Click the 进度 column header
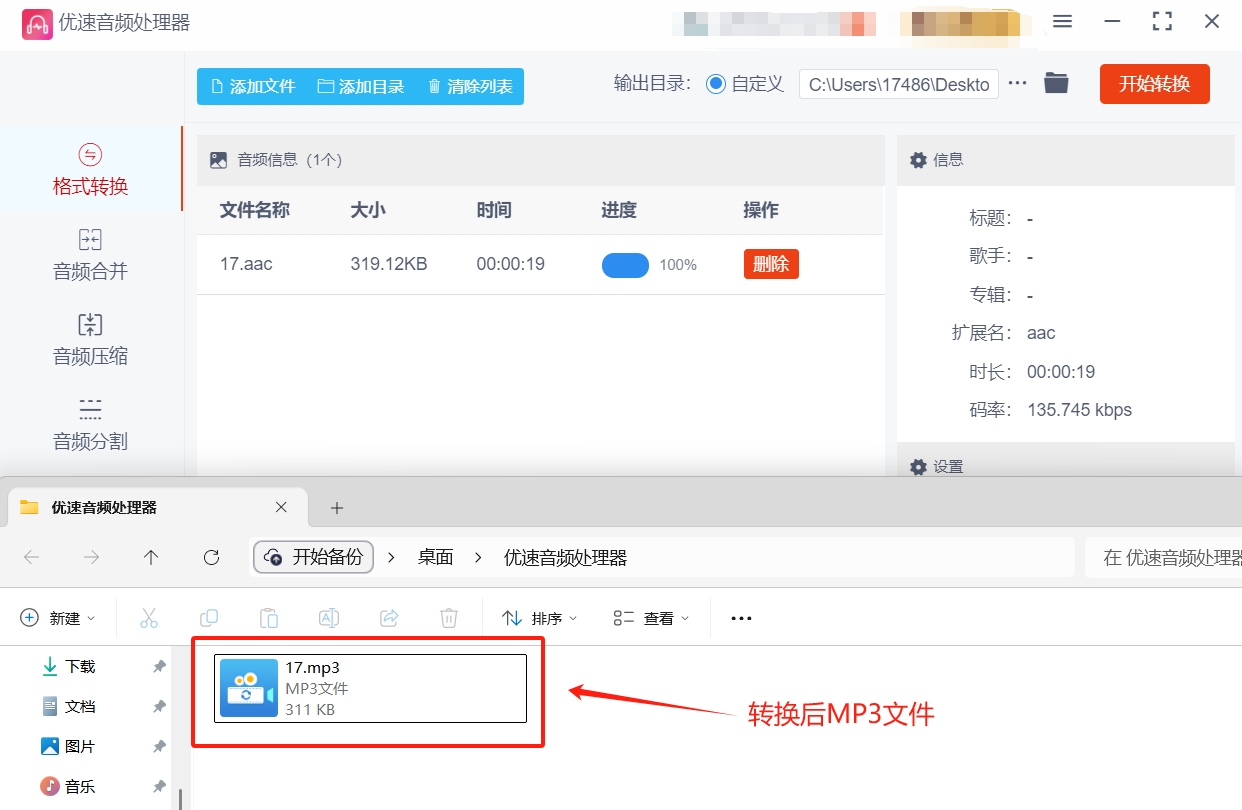Viewport: 1242px width, 810px height. tap(619, 210)
